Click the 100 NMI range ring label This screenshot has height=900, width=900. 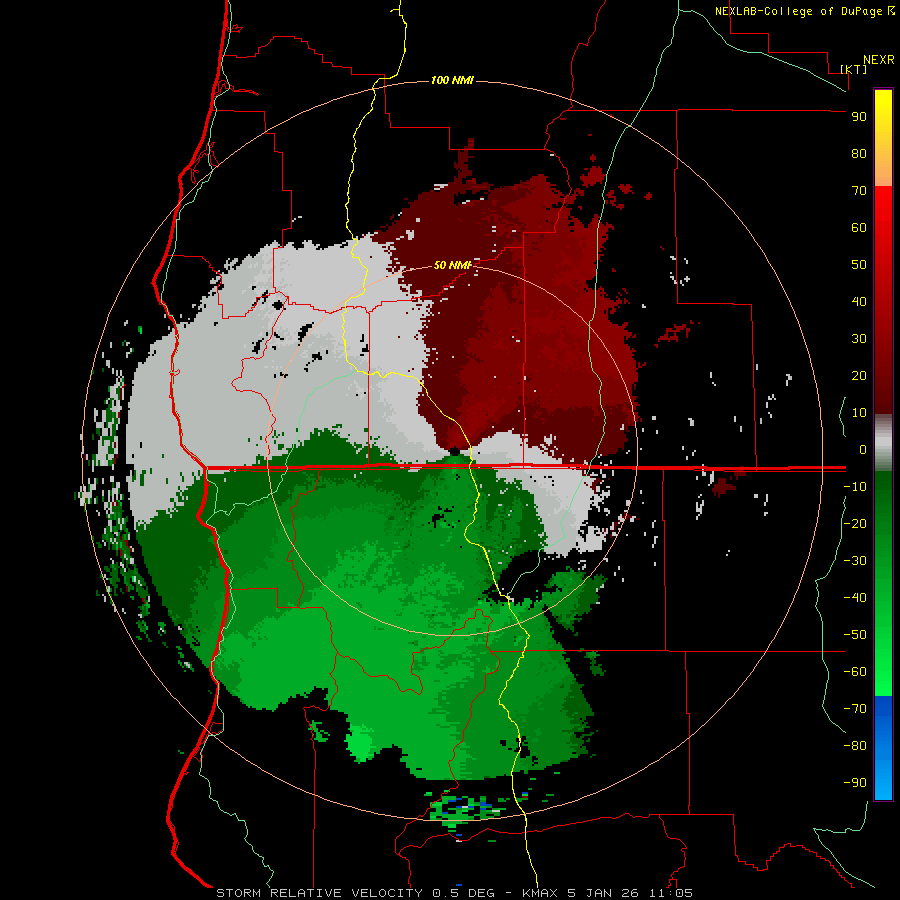pyautogui.click(x=452, y=80)
